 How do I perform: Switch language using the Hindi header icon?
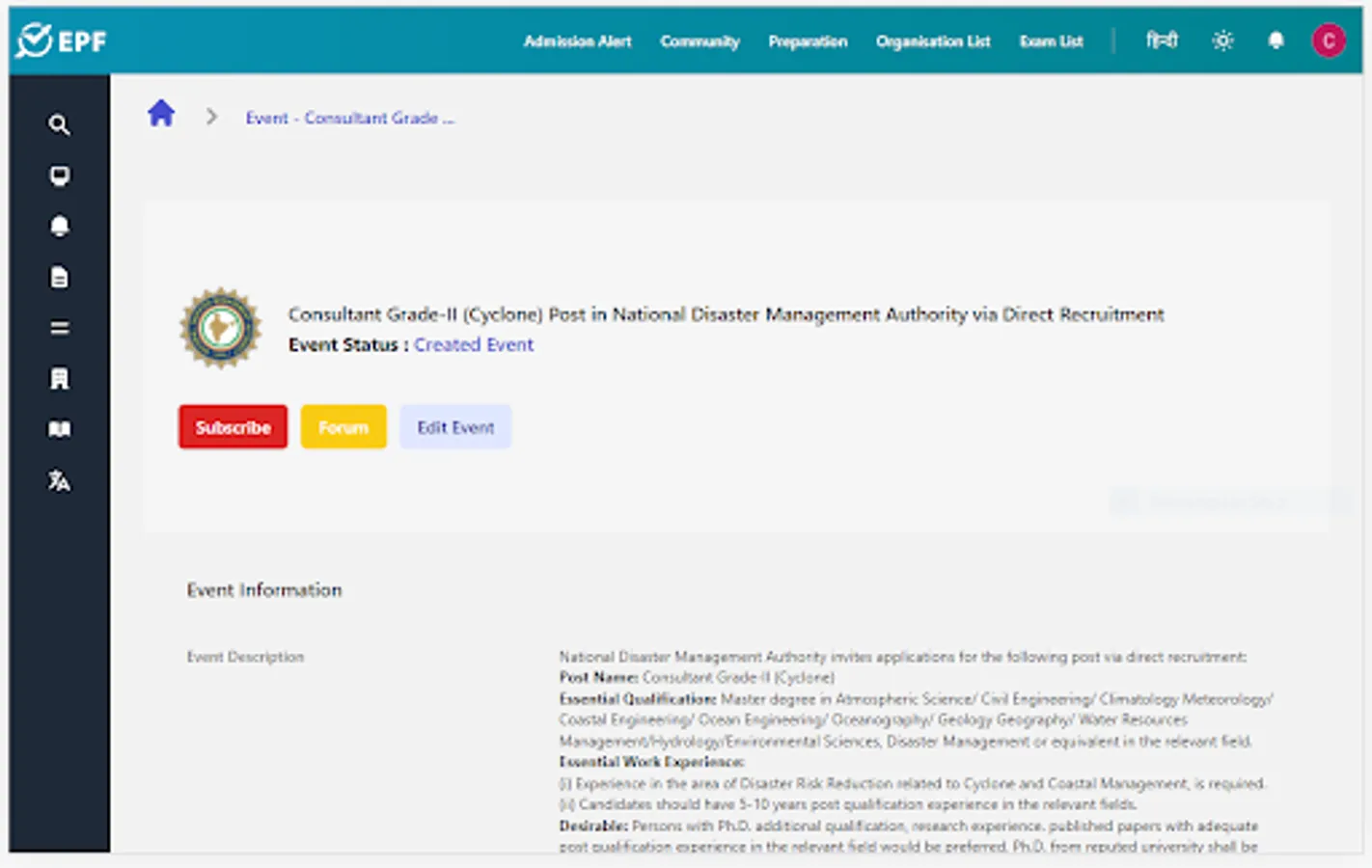pyautogui.click(x=1162, y=41)
